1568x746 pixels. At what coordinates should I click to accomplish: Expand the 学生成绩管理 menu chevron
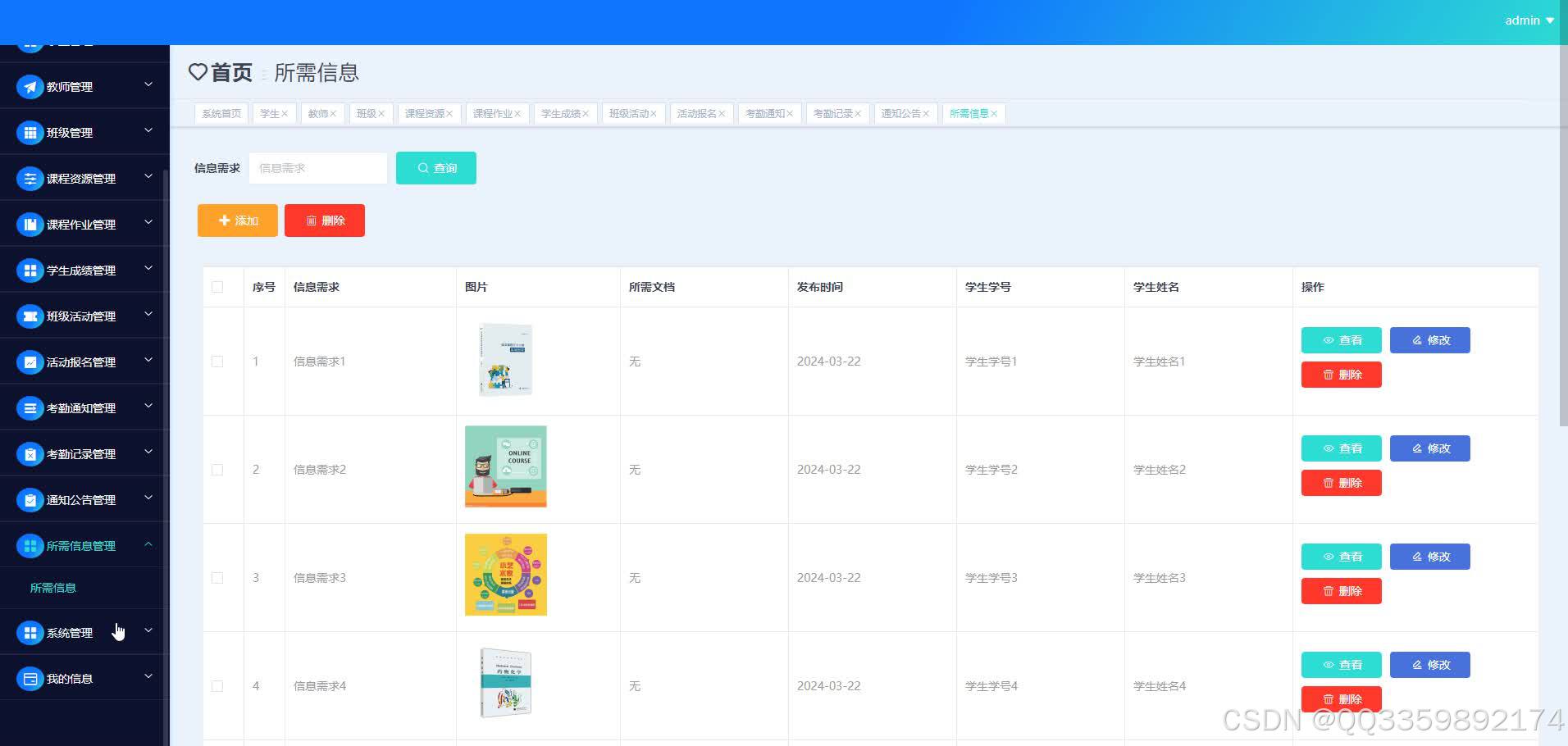(x=148, y=268)
